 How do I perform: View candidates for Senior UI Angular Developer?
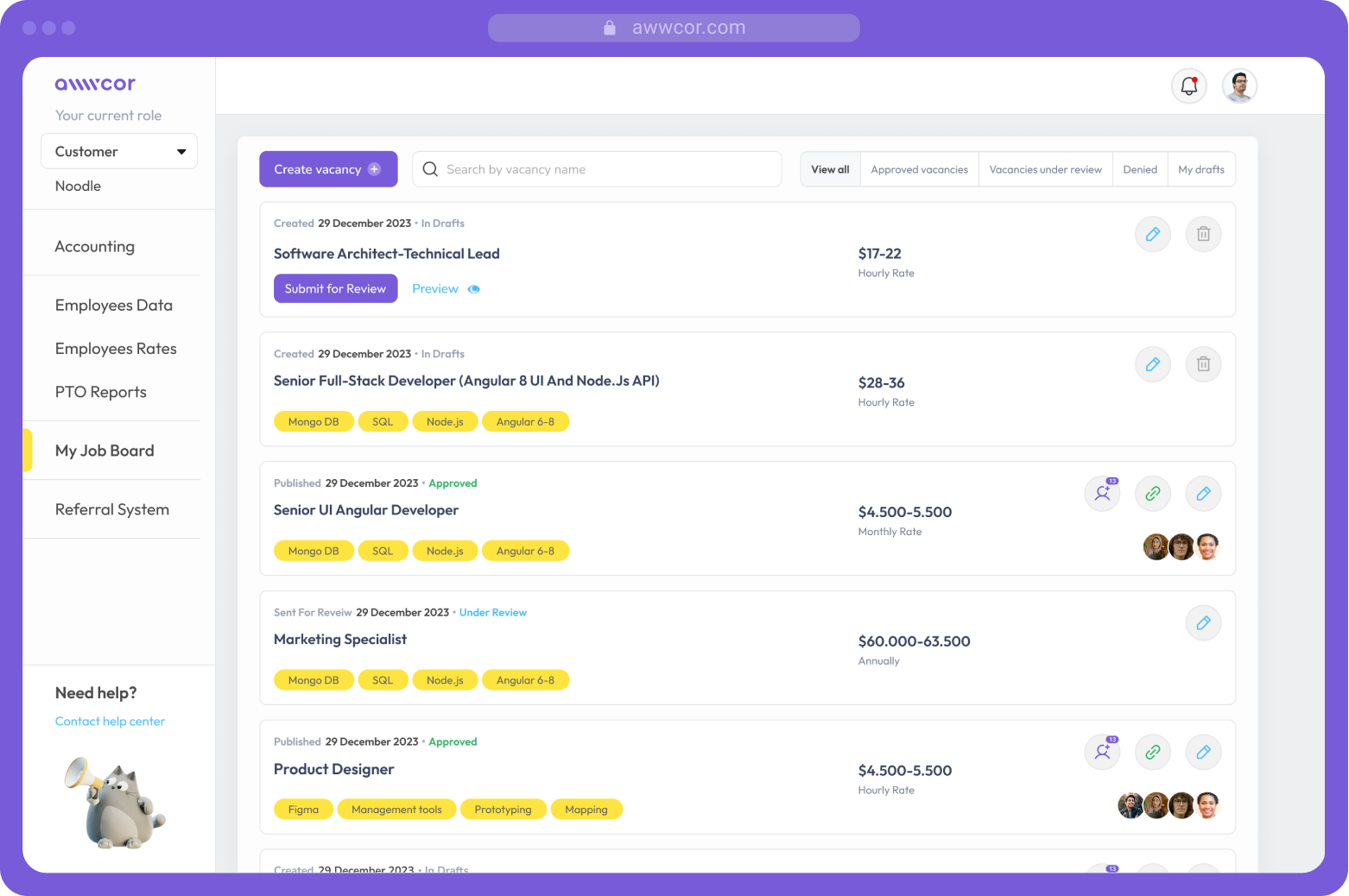coord(1102,494)
